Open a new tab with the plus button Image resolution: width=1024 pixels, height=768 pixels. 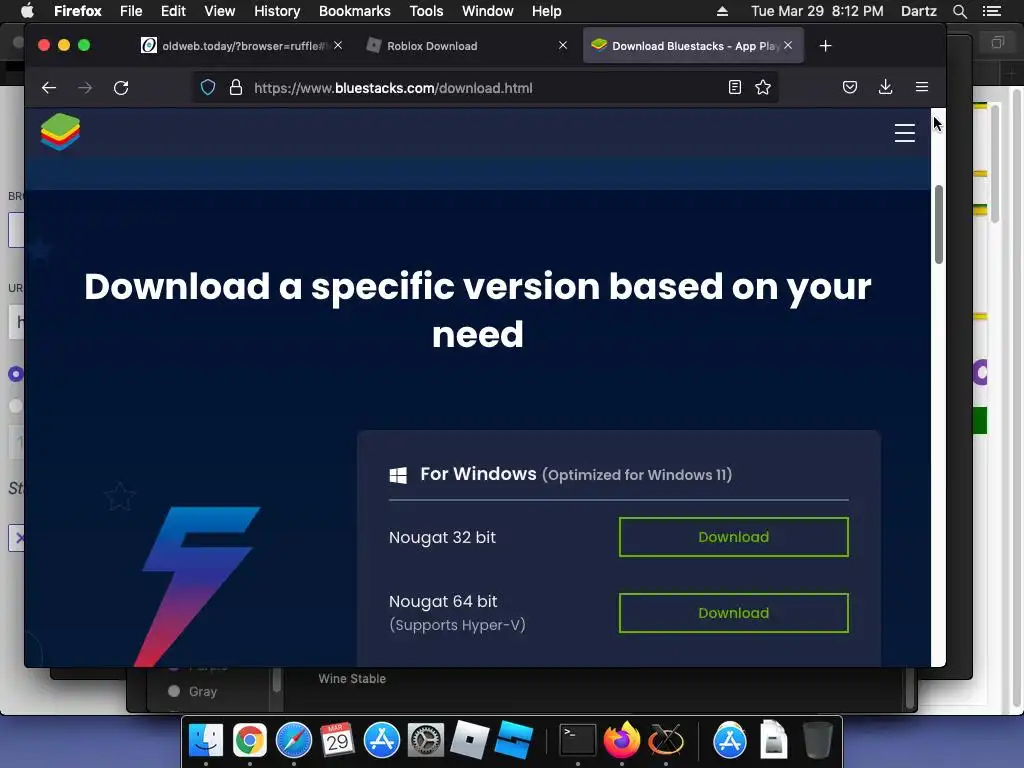pos(825,46)
